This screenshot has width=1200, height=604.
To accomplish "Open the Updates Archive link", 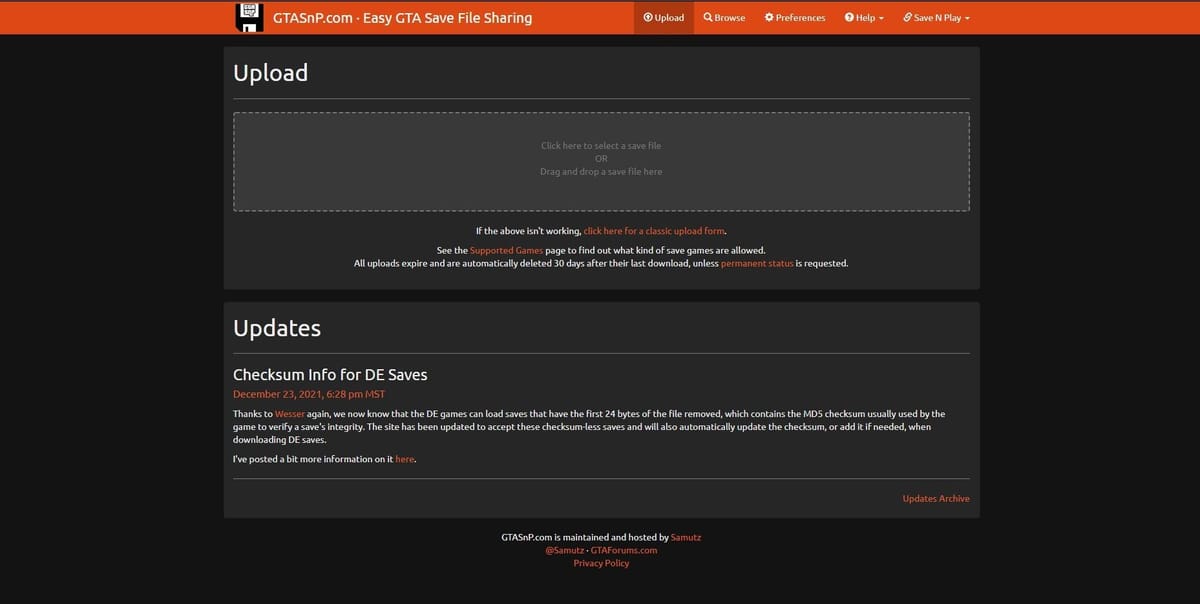I will tap(935, 498).
